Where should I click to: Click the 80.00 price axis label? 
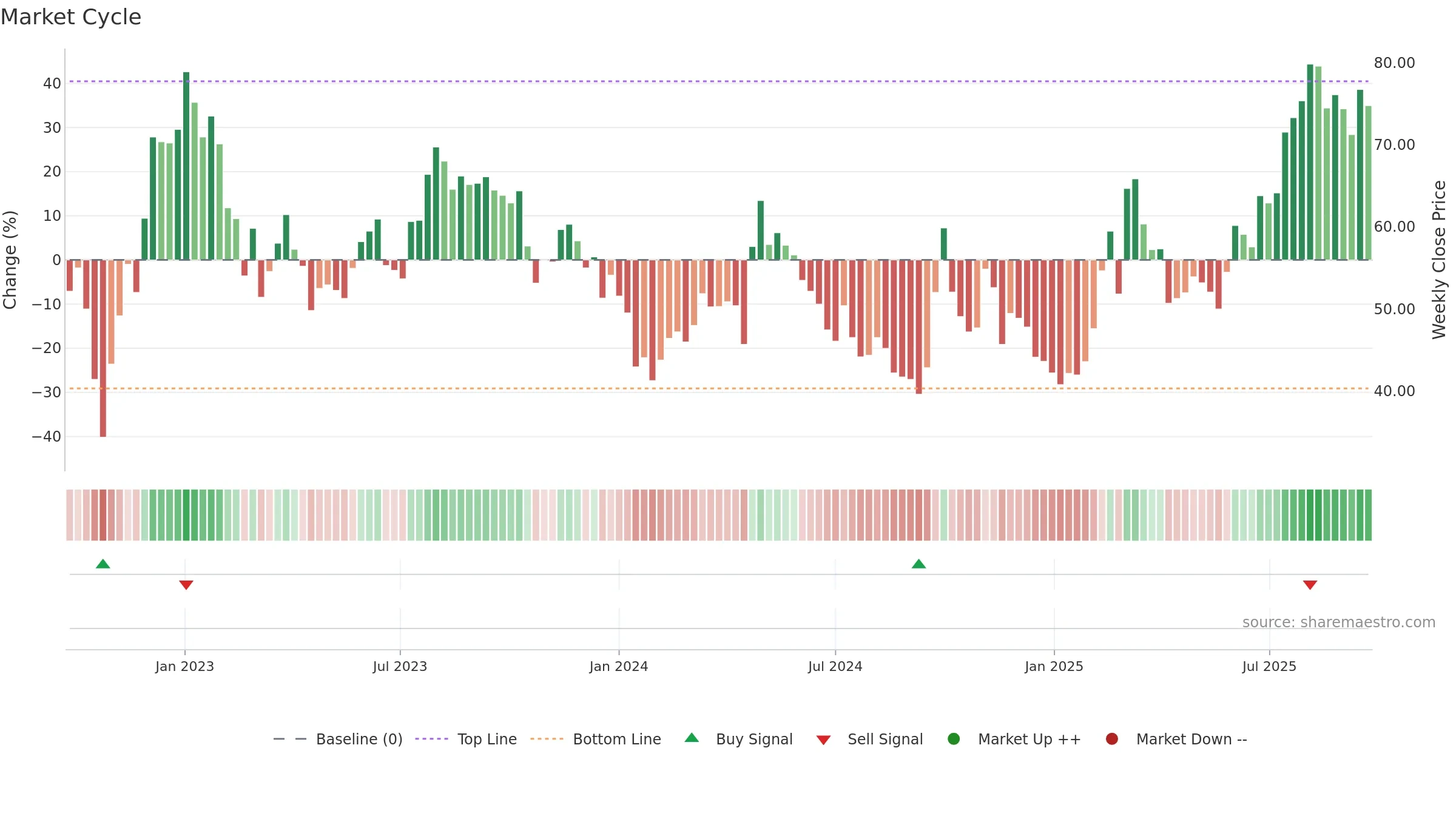(x=1394, y=63)
